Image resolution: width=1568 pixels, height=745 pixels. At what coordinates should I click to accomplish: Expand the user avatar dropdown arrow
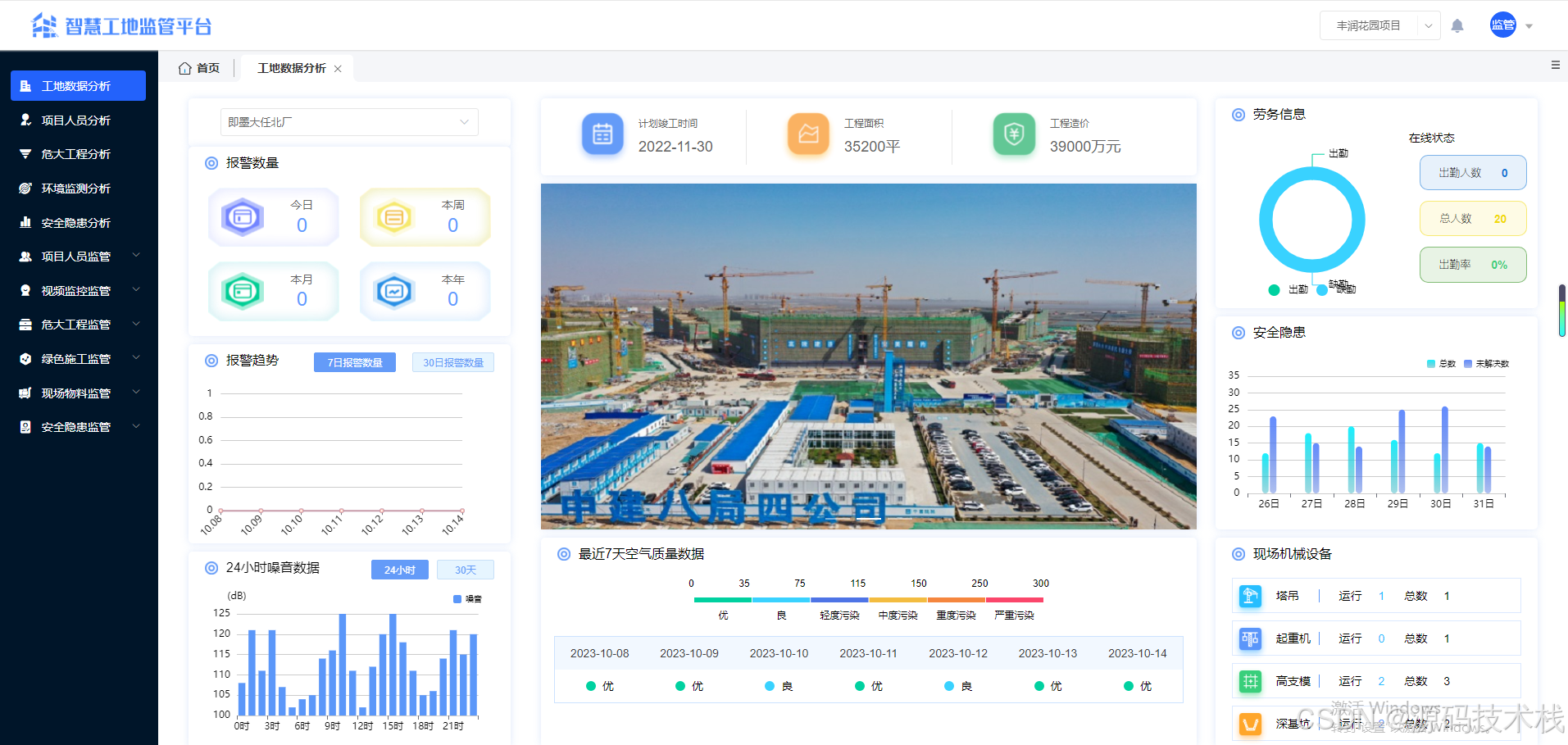(1529, 26)
